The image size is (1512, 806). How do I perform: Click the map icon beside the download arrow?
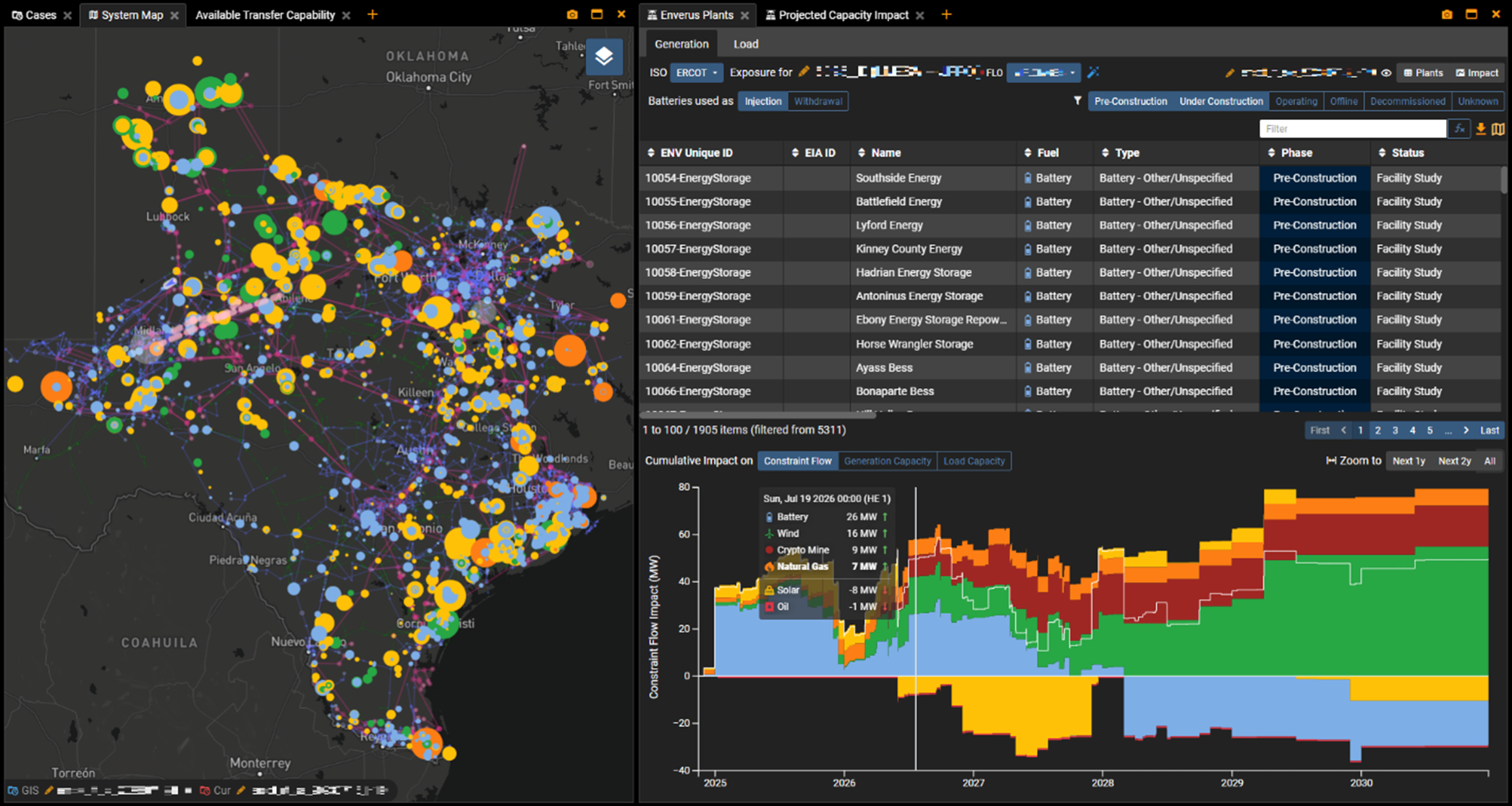pyautogui.click(x=1498, y=129)
